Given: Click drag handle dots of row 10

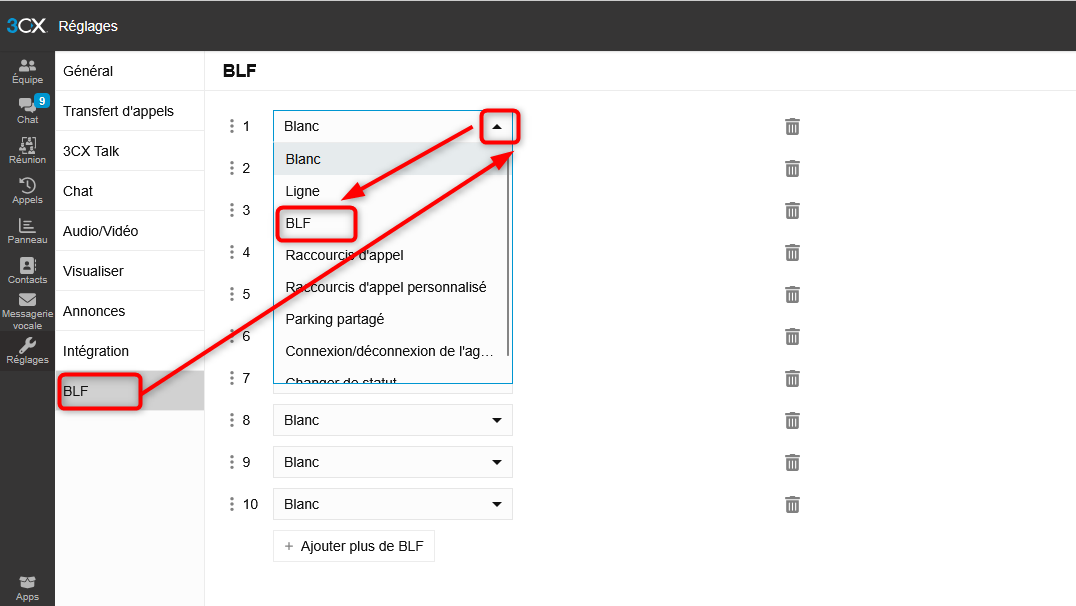Looking at the screenshot, I should pyautogui.click(x=232, y=504).
